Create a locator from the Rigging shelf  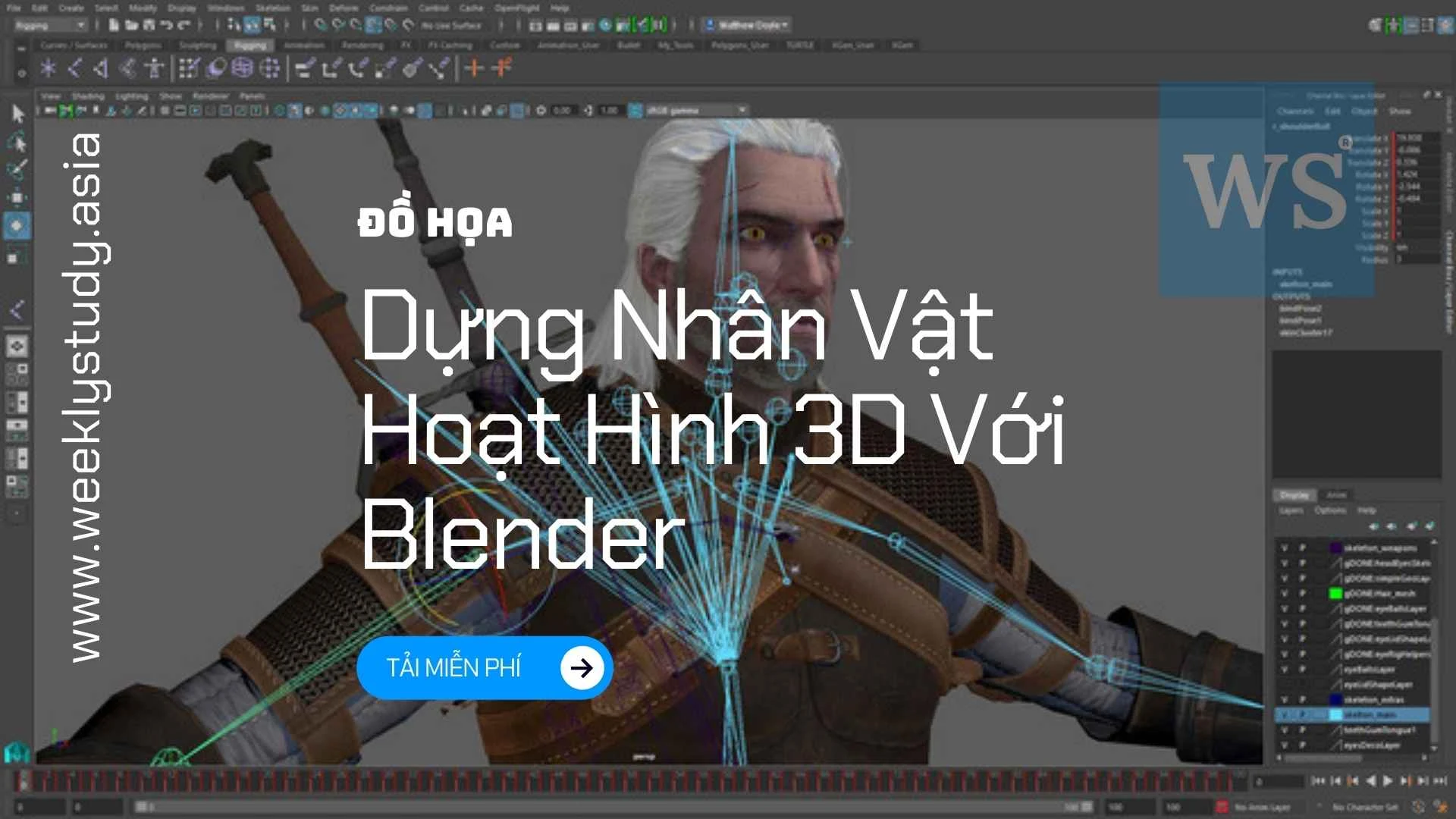(49, 69)
